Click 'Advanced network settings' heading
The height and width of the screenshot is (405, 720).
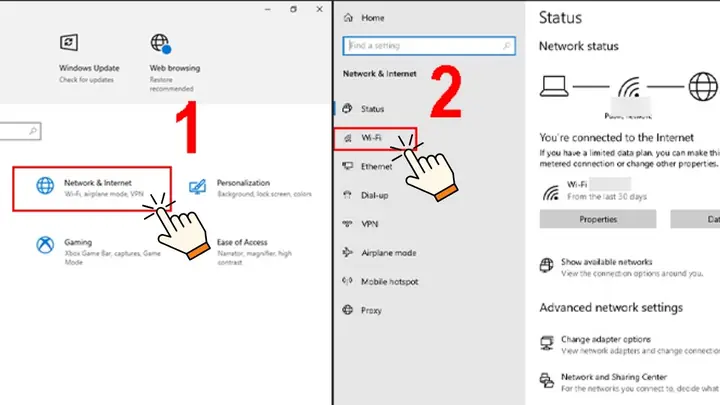point(611,307)
